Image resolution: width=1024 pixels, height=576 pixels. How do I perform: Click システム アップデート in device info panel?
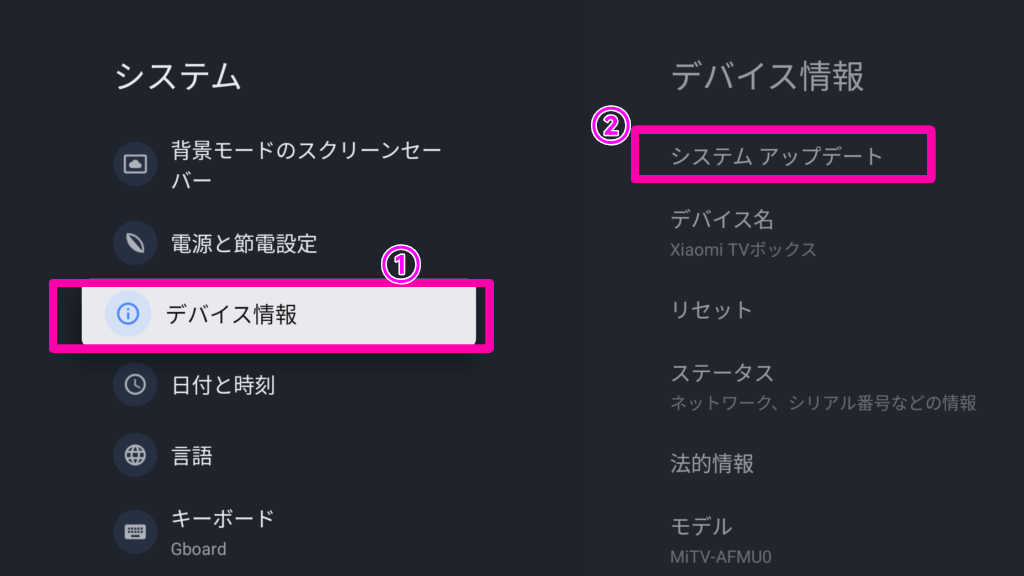(x=780, y=154)
